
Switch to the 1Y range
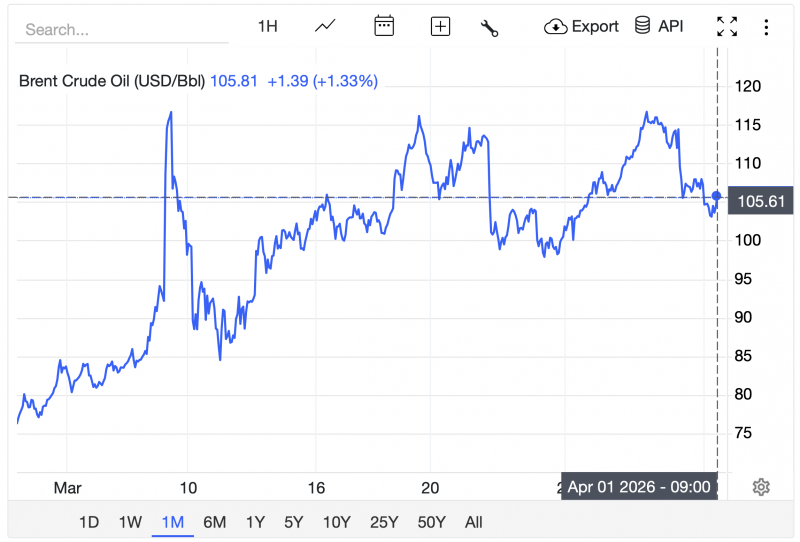coord(255,522)
